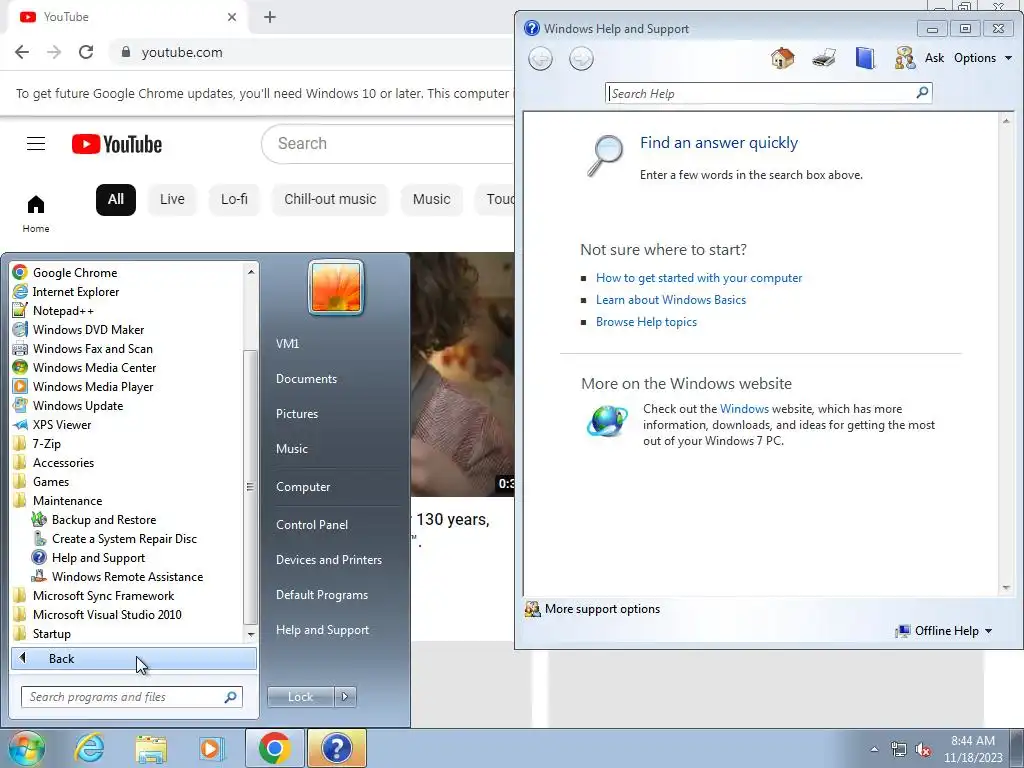Launch Windows DVD Maker
This screenshot has width=1024, height=768.
[88, 329]
